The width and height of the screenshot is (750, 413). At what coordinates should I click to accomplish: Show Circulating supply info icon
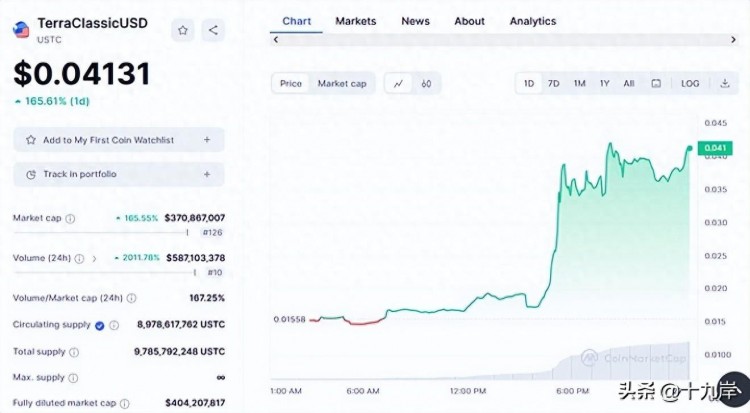click(114, 325)
